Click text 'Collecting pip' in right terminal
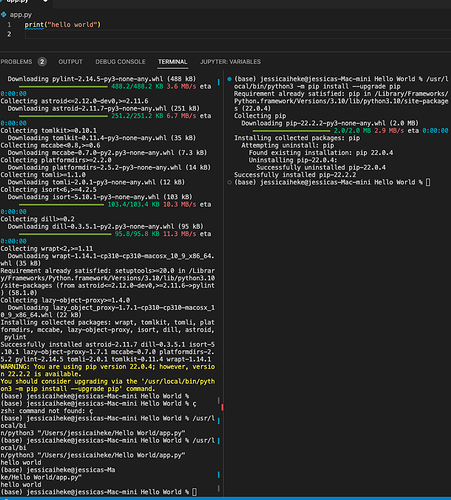 pyautogui.click(x=260, y=116)
